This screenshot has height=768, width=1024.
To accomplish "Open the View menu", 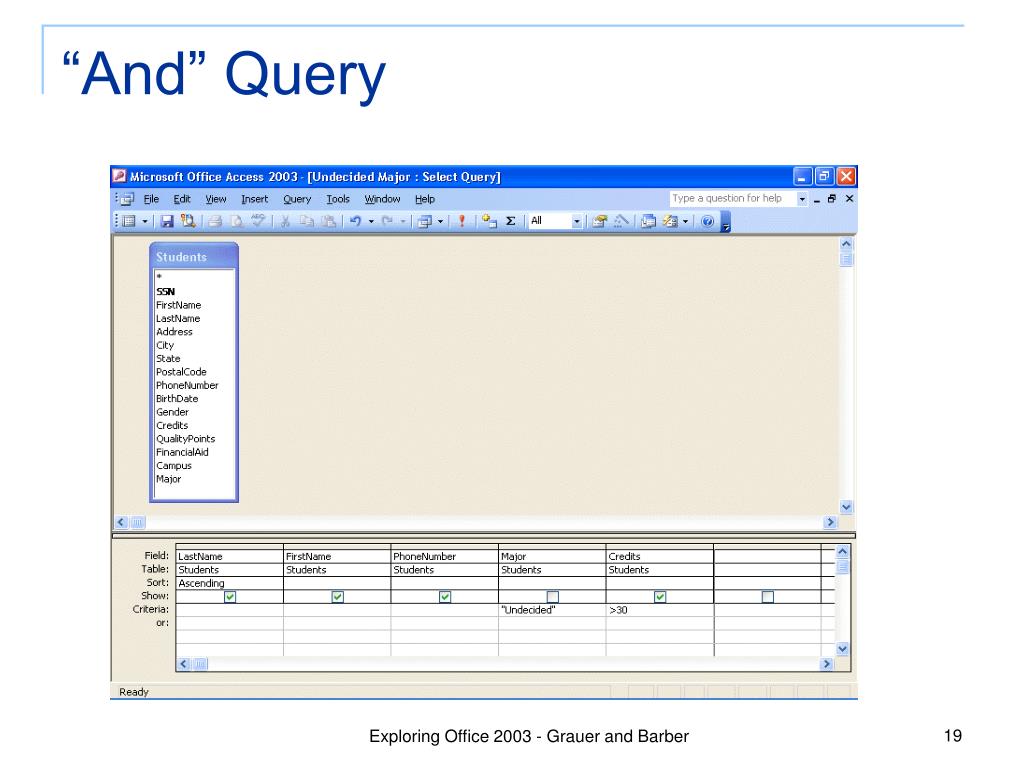I will click(x=216, y=199).
